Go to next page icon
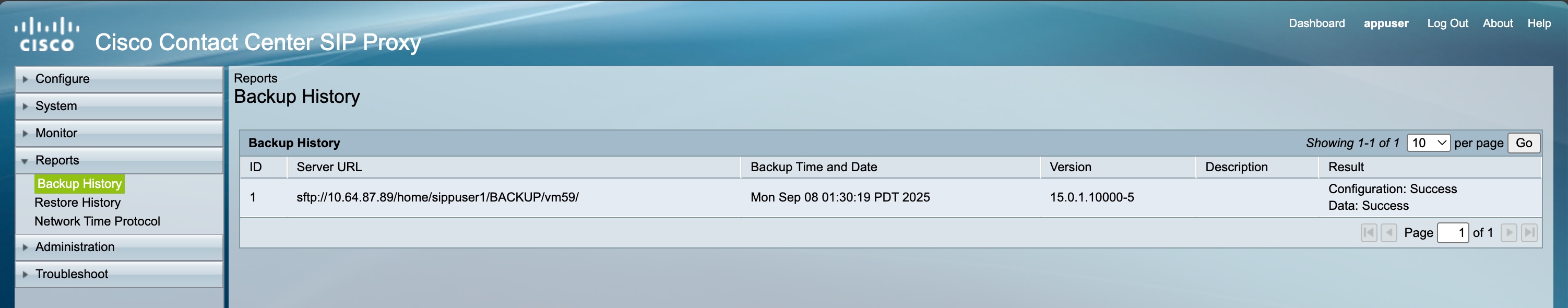The image size is (1568, 308). [1508, 232]
